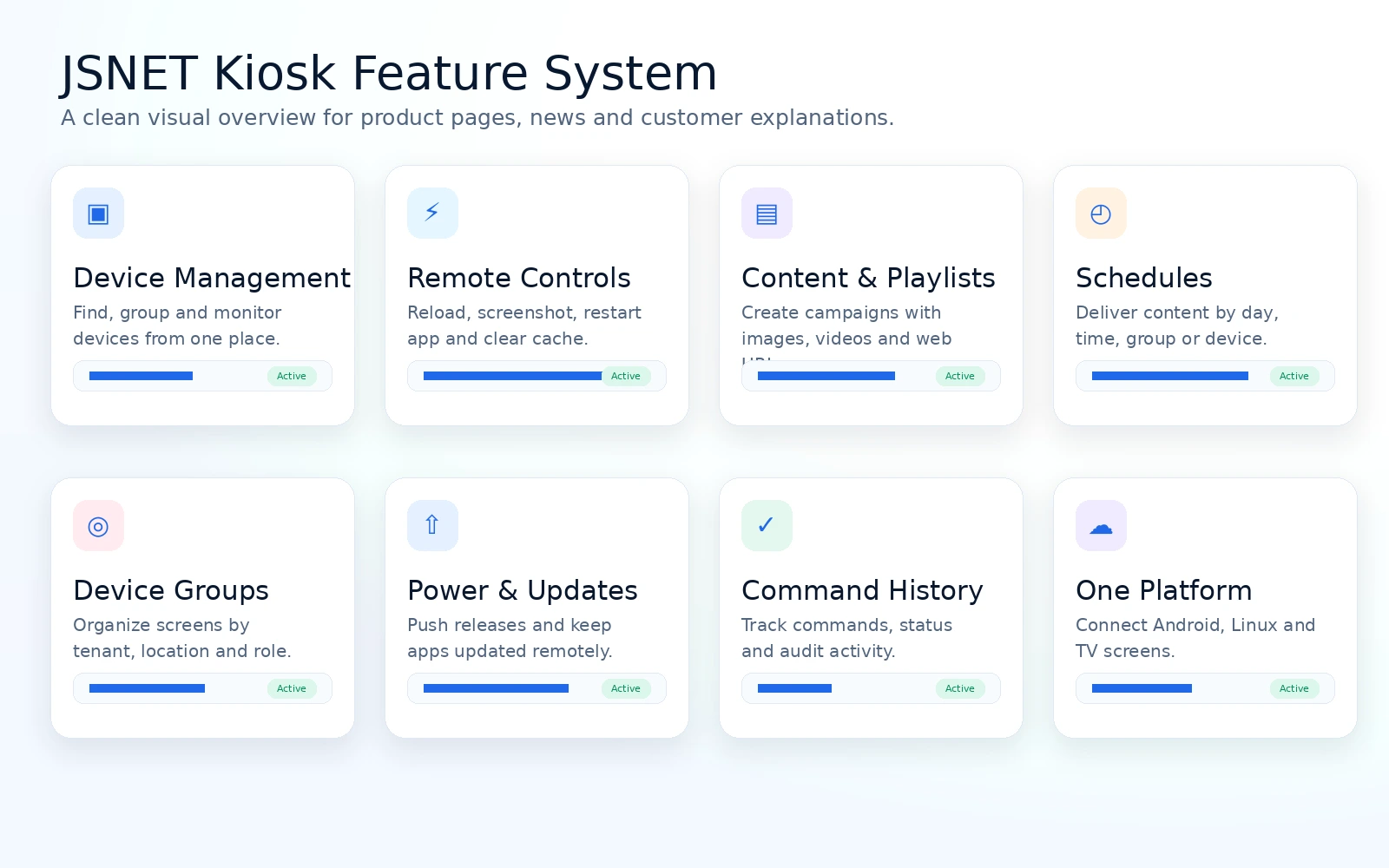The height and width of the screenshot is (868, 1389).
Task: Click the Remote Controls lightning bolt icon
Action: (x=432, y=214)
